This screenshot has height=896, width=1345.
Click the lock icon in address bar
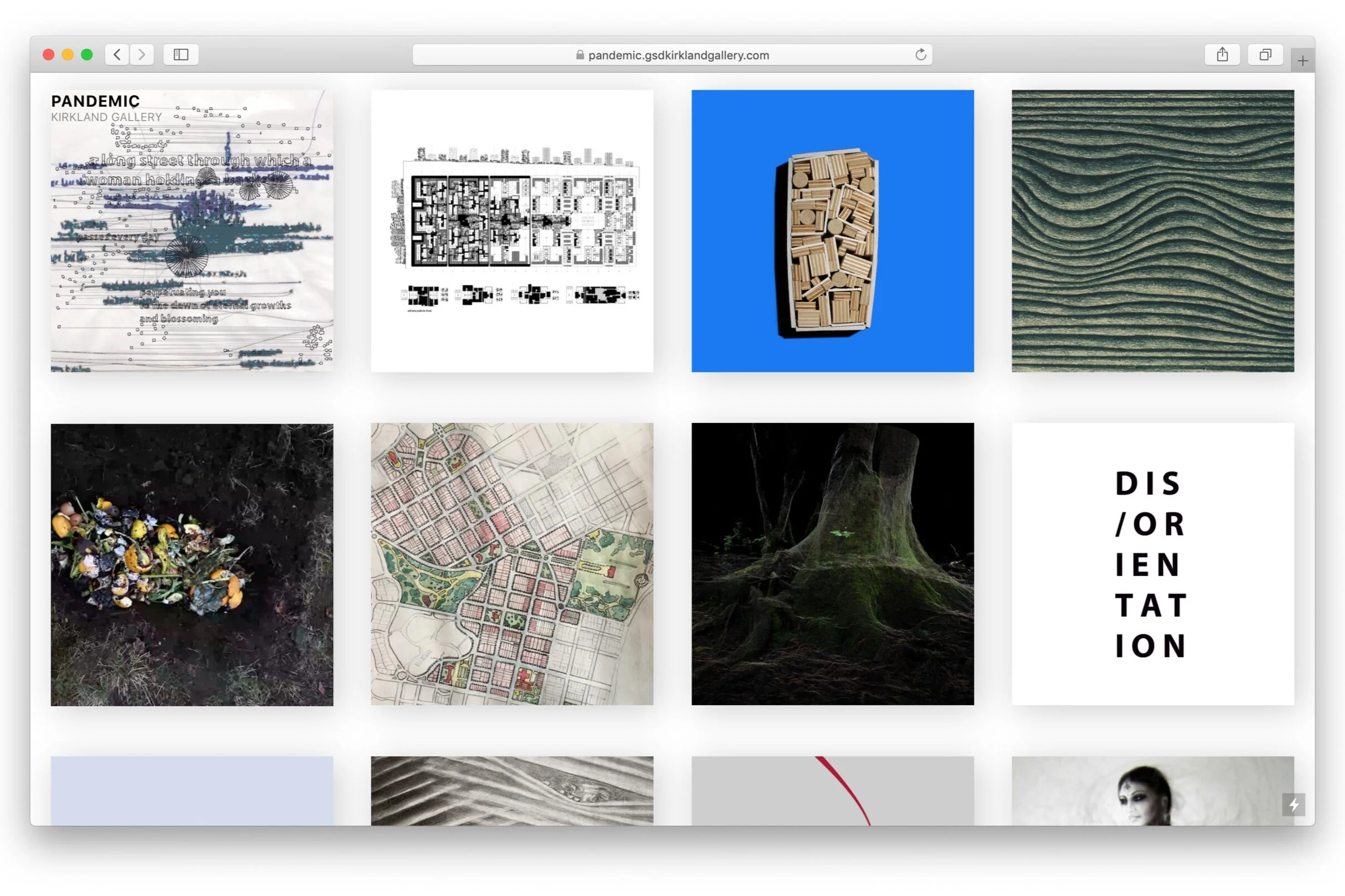(x=580, y=56)
